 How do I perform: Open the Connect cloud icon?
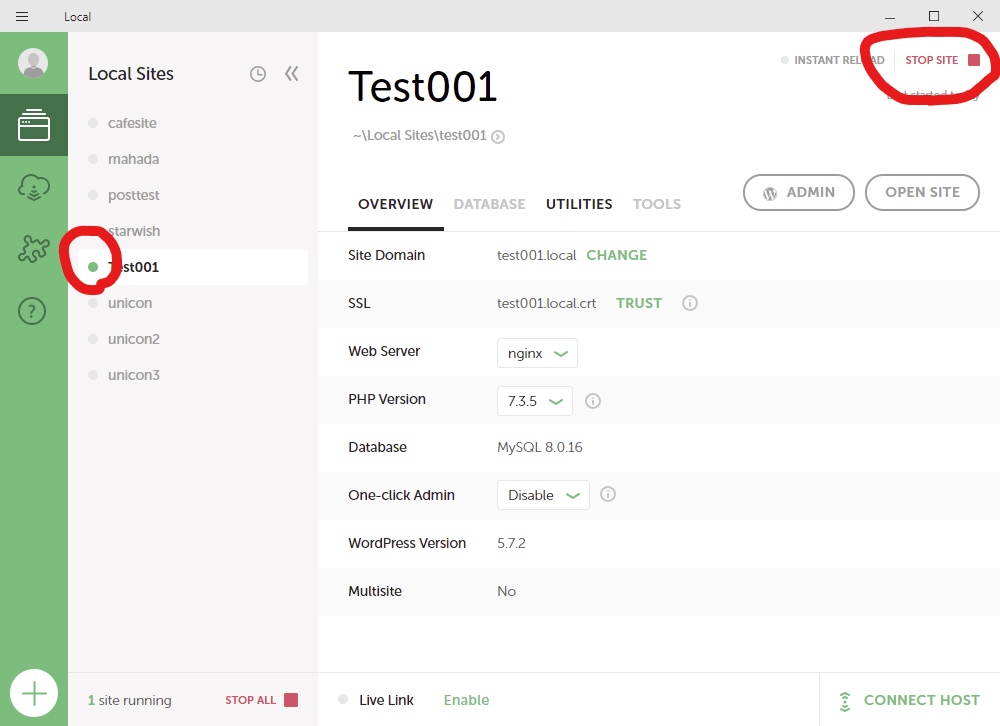(34, 187)
